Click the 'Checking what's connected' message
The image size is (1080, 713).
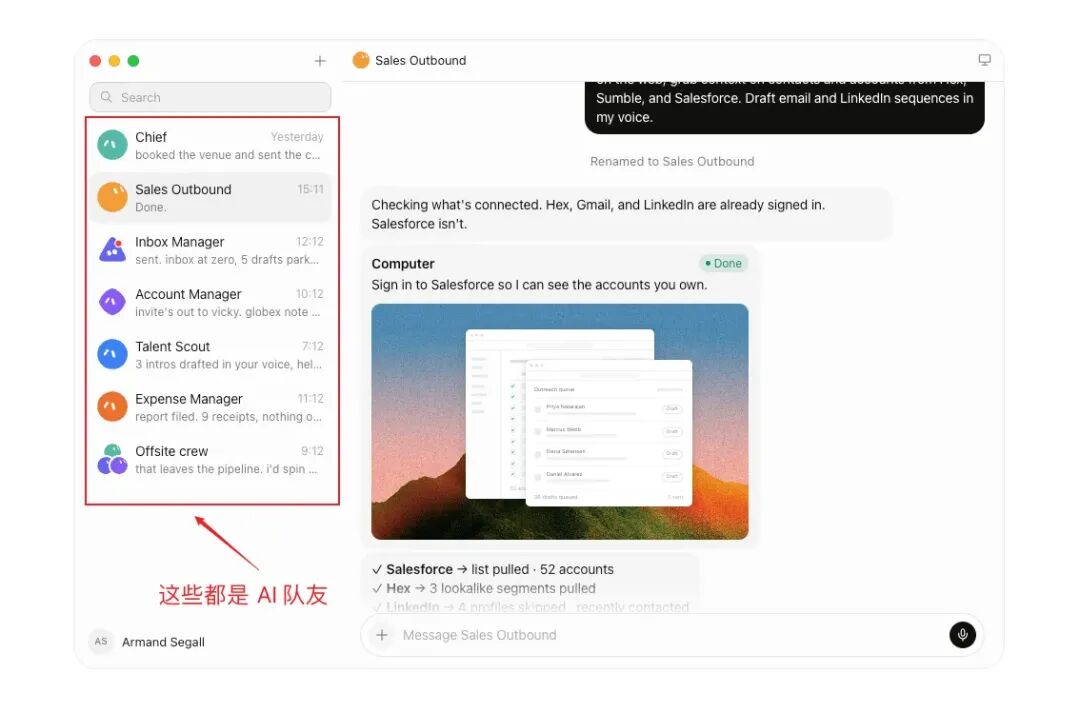(x=626, y=214)
